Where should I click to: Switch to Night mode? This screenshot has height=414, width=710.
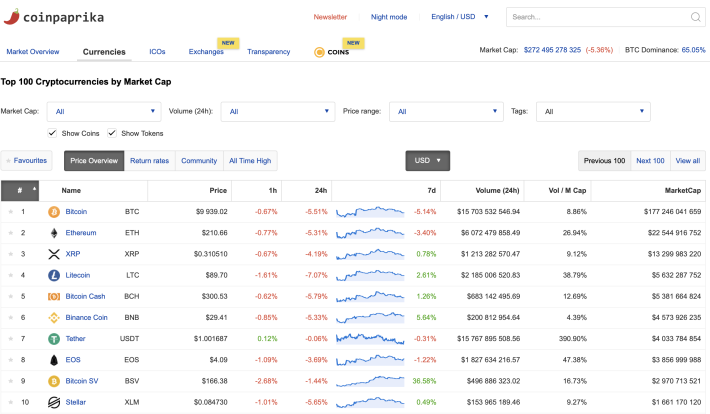389,17
